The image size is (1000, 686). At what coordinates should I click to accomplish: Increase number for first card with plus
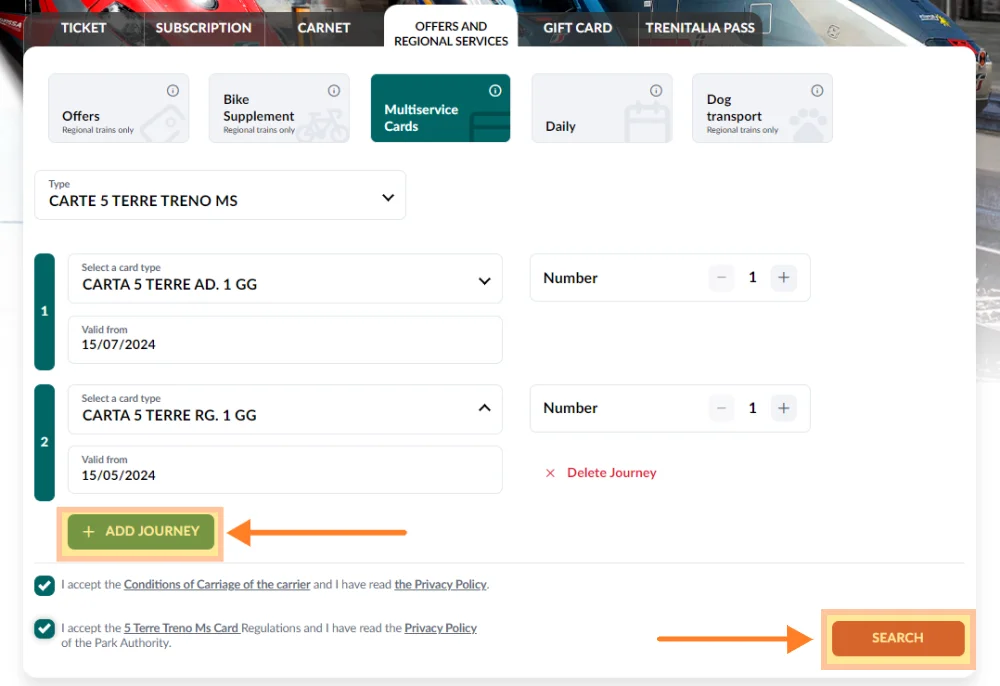tap(784, 278)
